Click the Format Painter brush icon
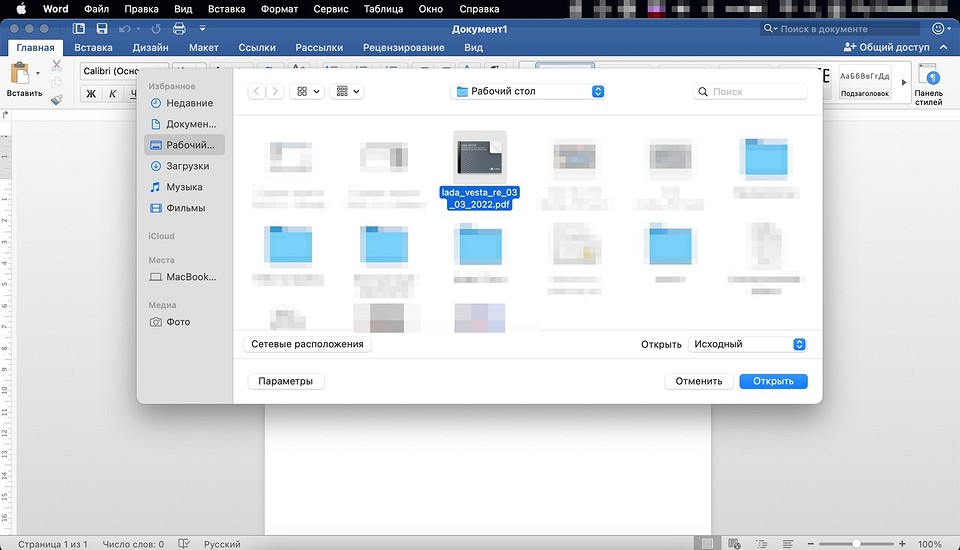Viewport: 960px width, 550px height. tap(57, 98)
